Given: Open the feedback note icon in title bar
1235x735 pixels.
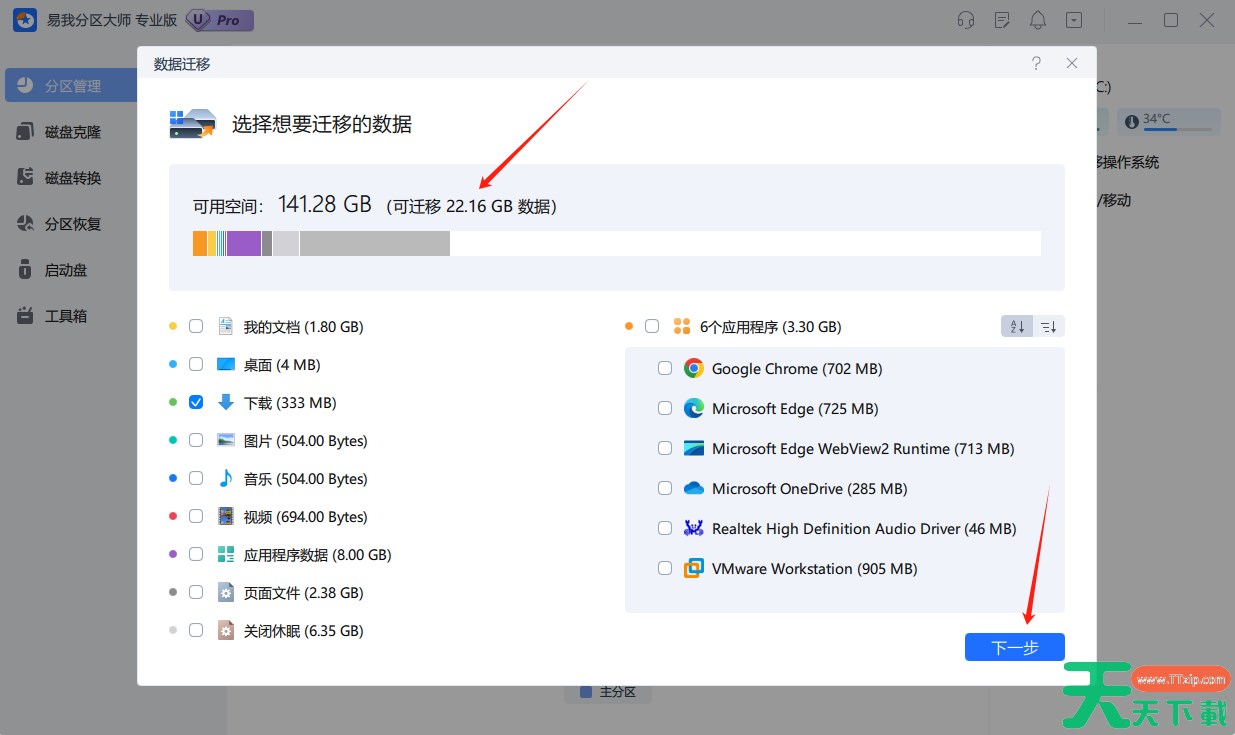Looking at the screenshot, I should (x=1002, y=20).
